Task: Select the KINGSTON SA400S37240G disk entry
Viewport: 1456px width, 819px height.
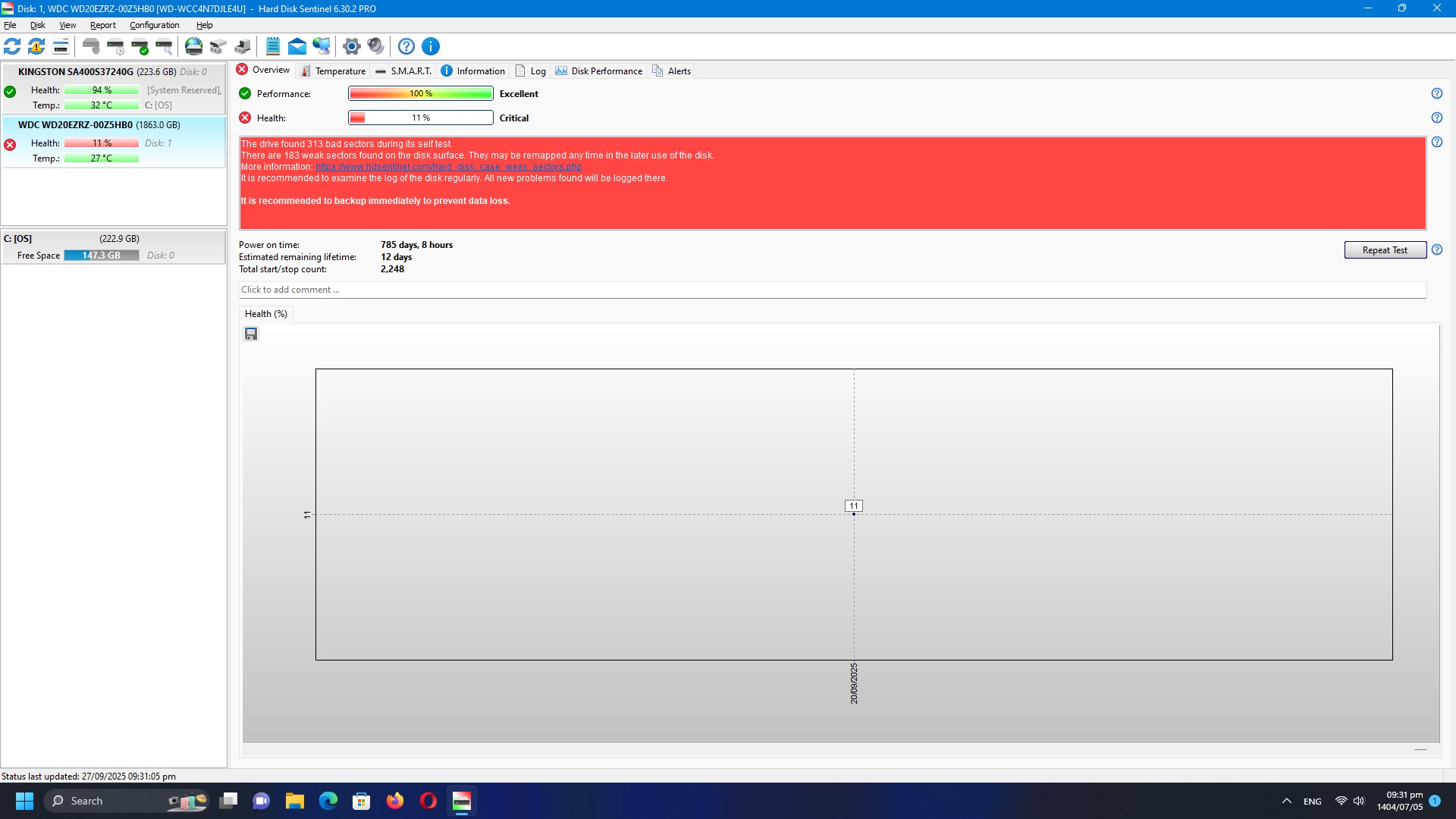Action: [x=76, y=71]
